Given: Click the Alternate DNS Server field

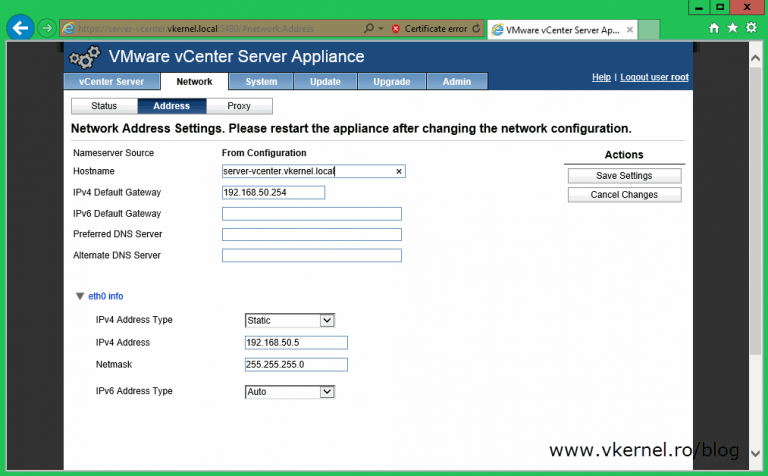Looking at the screenshot, I should 312,255.
